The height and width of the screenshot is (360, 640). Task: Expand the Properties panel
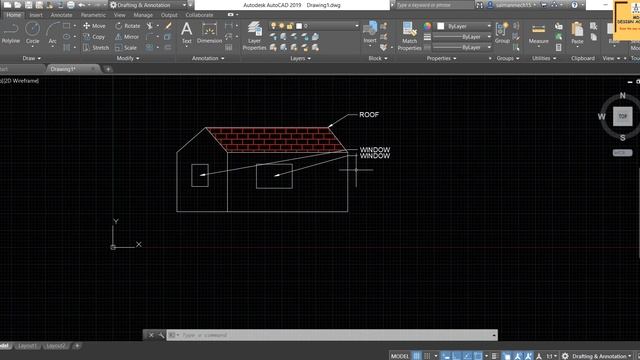click(x=441, y=58)
